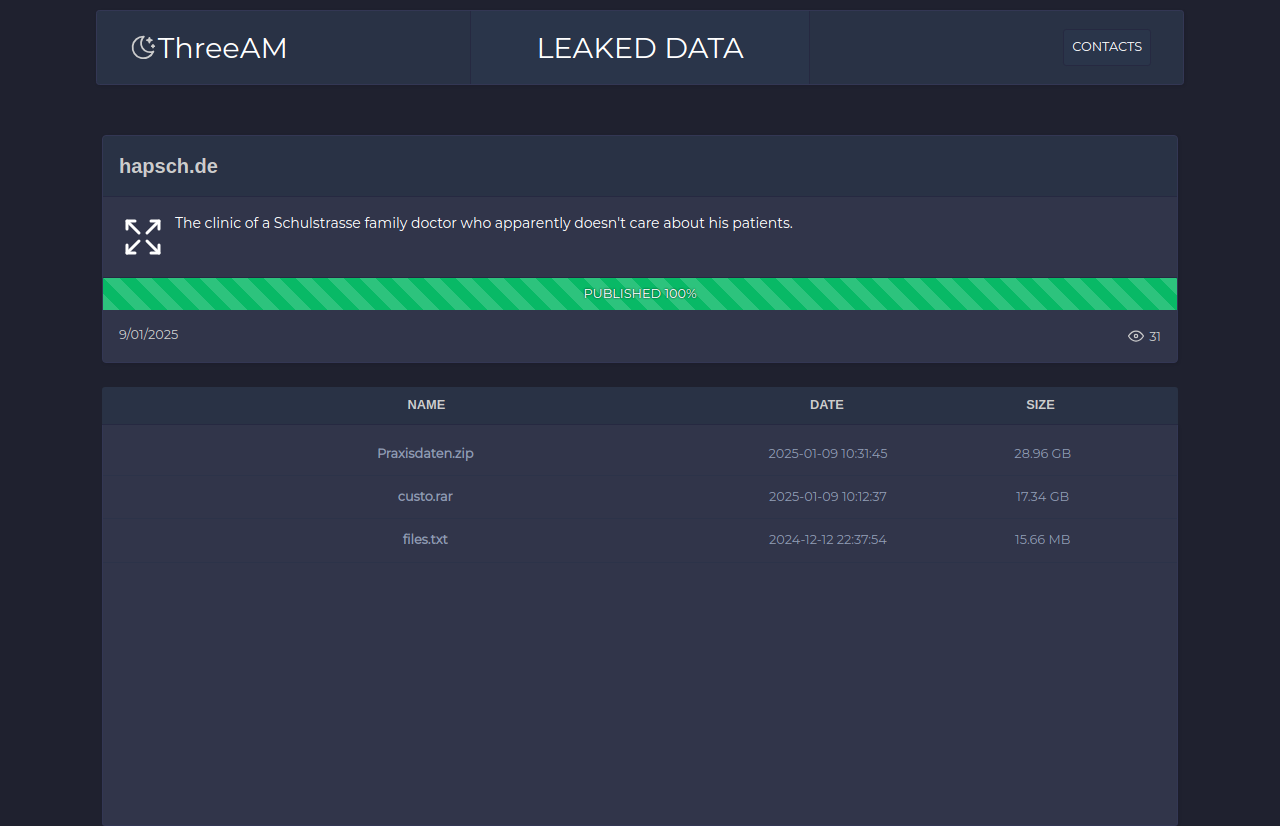
Task: Click the ThreeAM site name
Action: pos(222,48)
